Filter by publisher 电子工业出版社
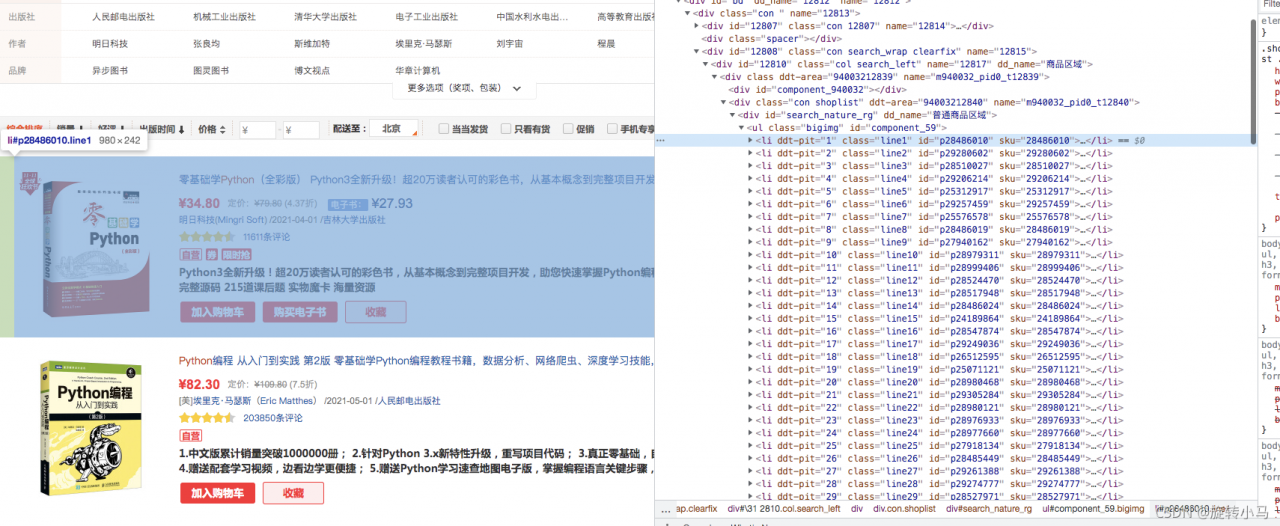The height and width of the screenshot is (526, 1280). click(x=426, y=17)
